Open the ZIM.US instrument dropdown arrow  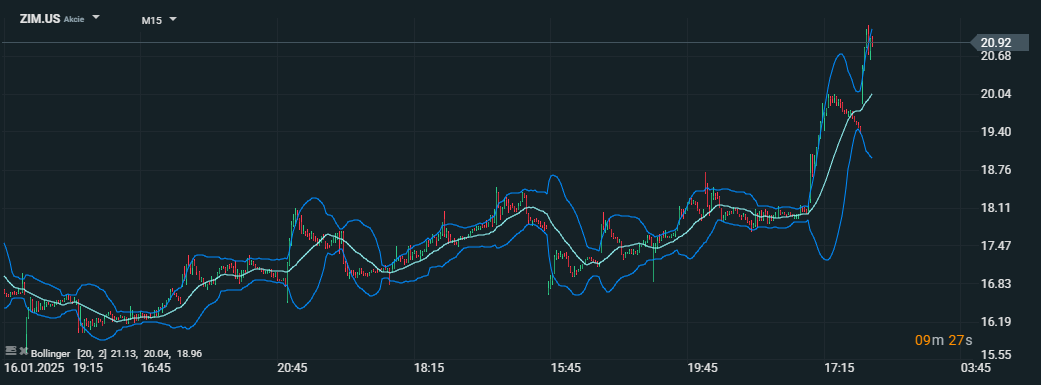pos(96,17)
